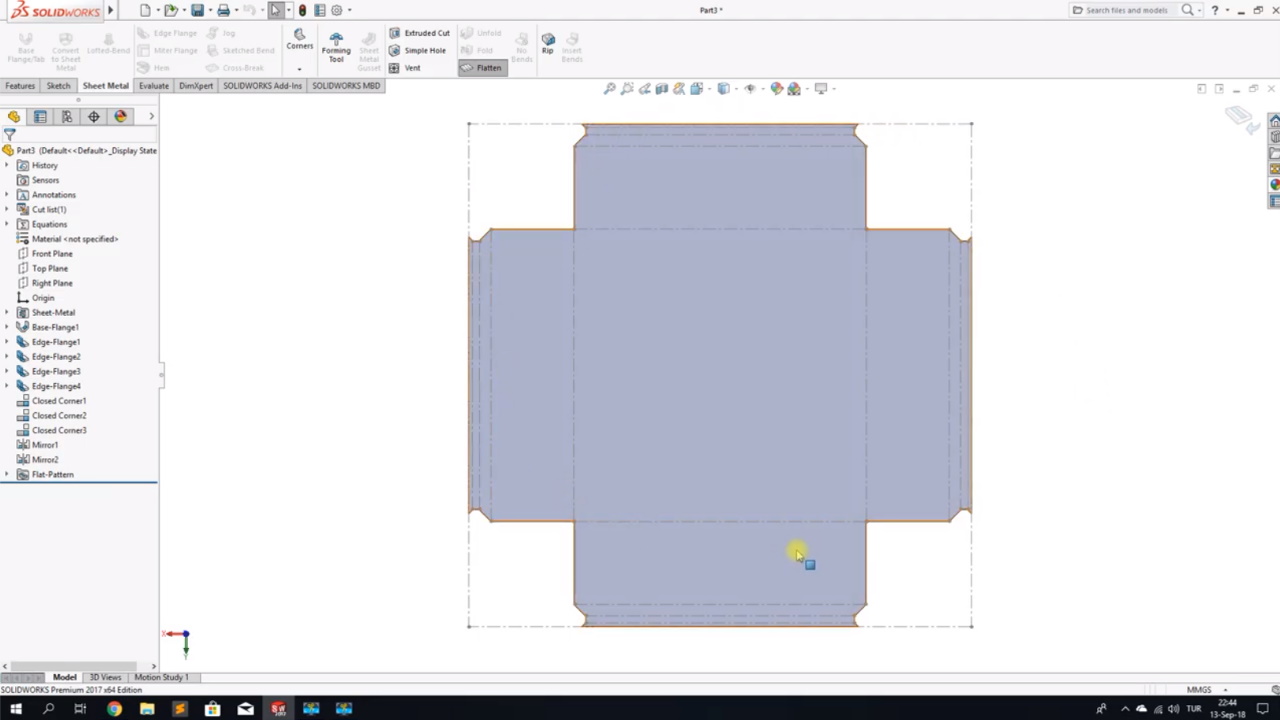The image size is (1280, 720).
Task: Open the SOLIDWORKS Add-Ins tab
Action: click(x=262, y=85)
